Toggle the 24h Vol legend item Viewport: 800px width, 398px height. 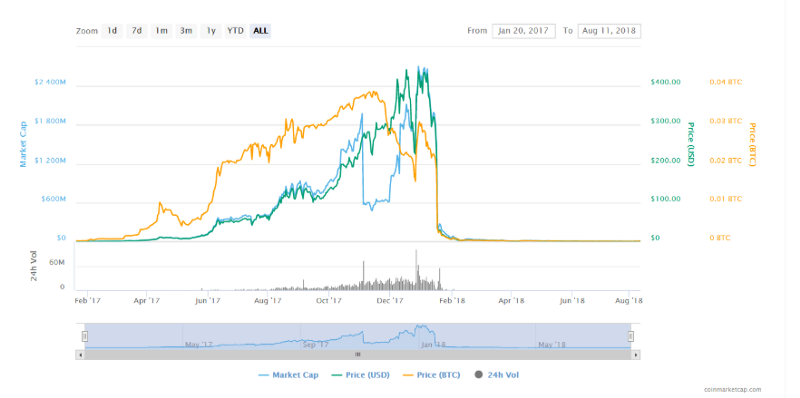[497, 375]
